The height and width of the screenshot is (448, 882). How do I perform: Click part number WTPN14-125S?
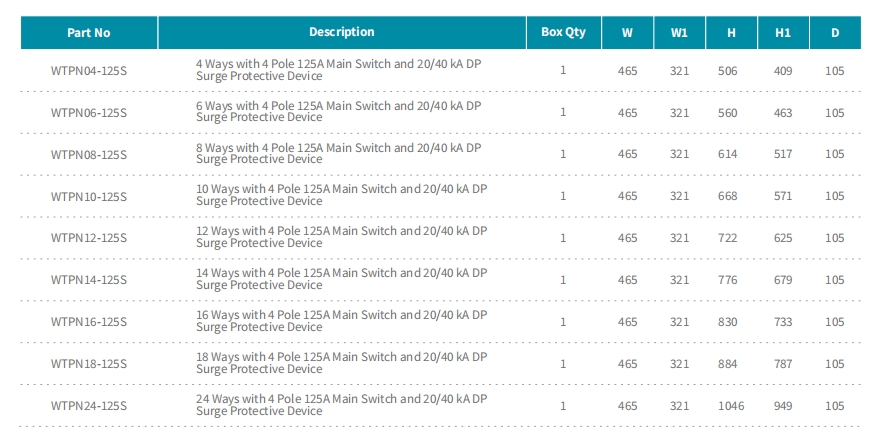[x=89, y=280]
